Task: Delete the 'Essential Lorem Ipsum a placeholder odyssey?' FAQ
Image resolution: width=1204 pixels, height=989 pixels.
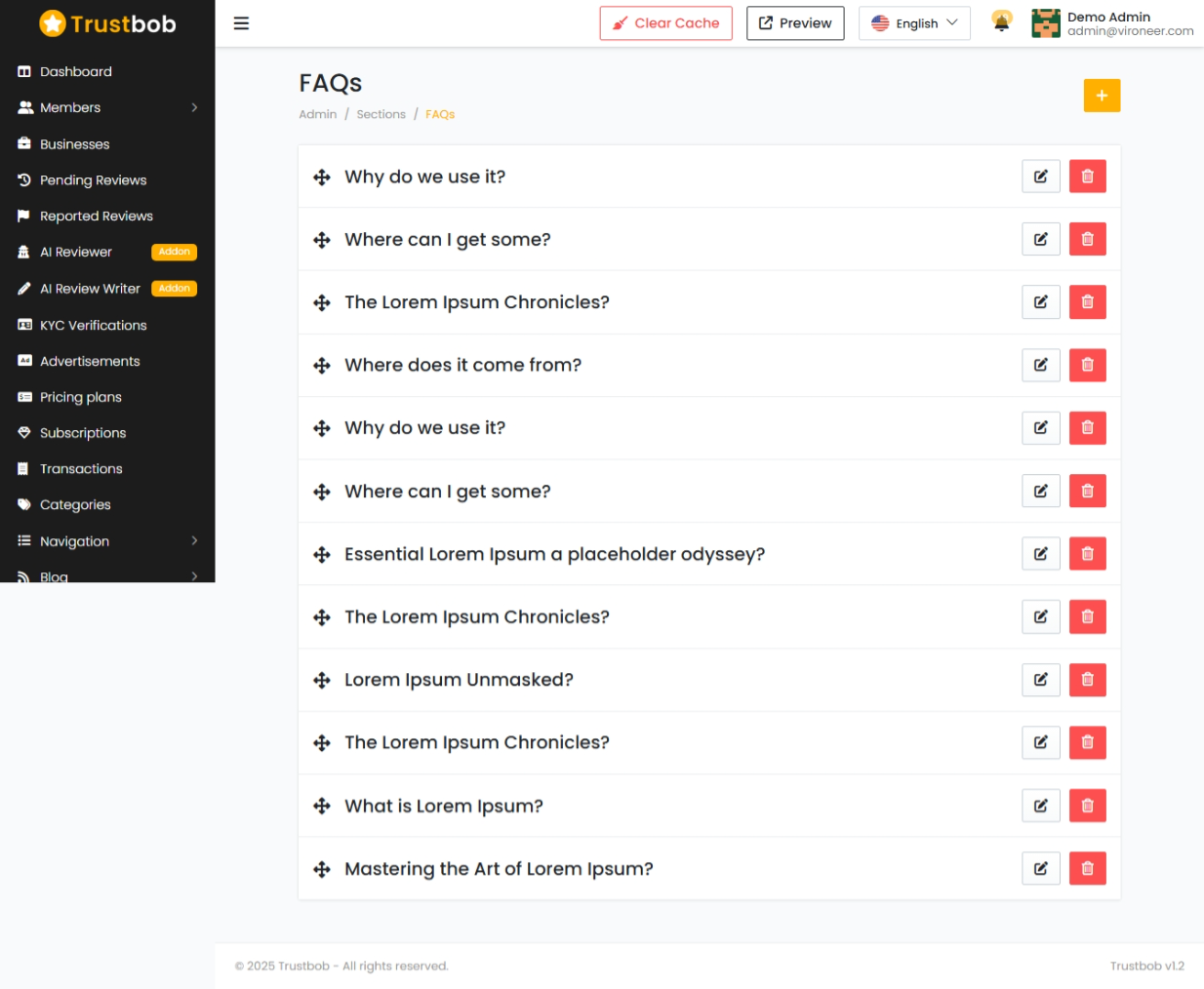Action: [x=1087, y=554]
